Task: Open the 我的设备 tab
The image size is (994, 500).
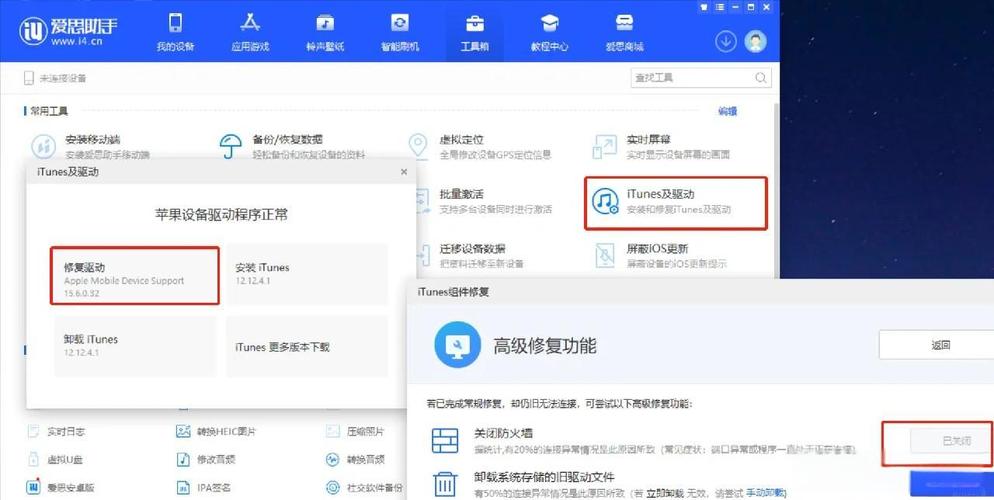Action: 176,32
